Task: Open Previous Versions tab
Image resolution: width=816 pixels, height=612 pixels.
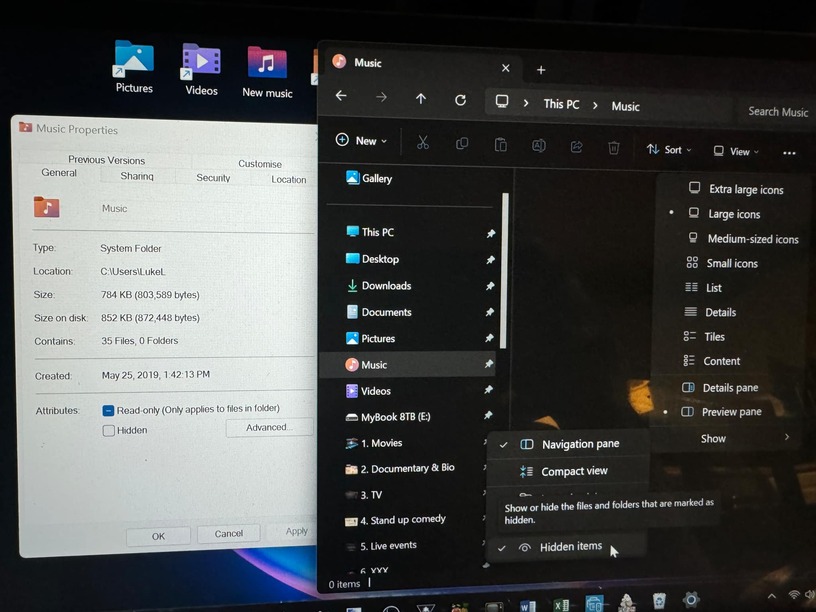Action: tap(106, 160)
